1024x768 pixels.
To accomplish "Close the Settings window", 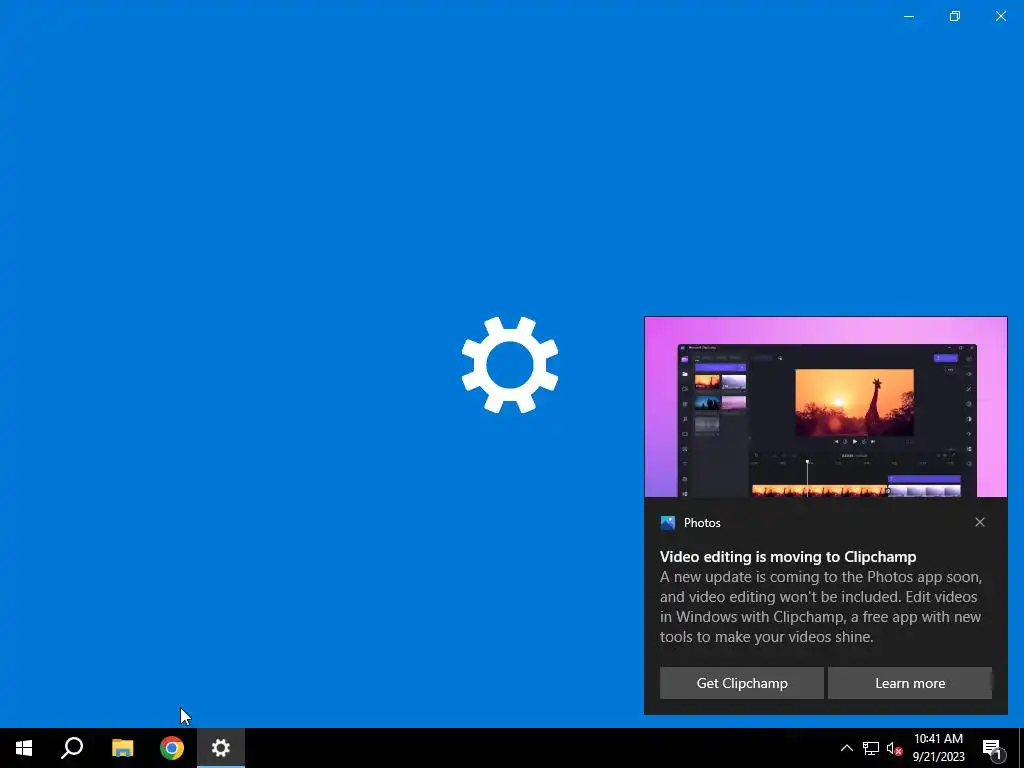I will 1000,16.
